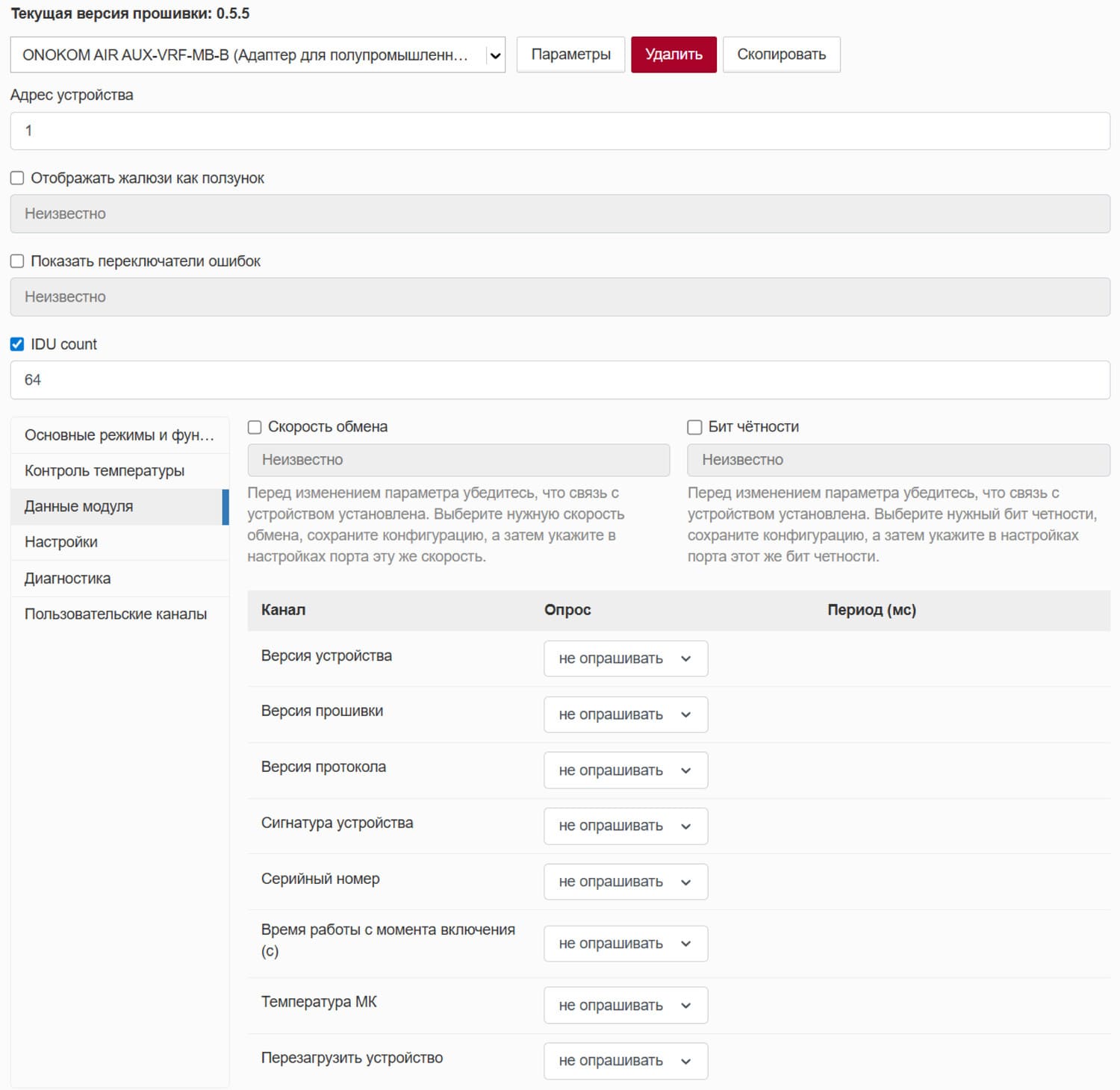Screen dimensions: 1120x1090
Task: Switch to Контроль температуры tab
Action: tap(105, 471)
